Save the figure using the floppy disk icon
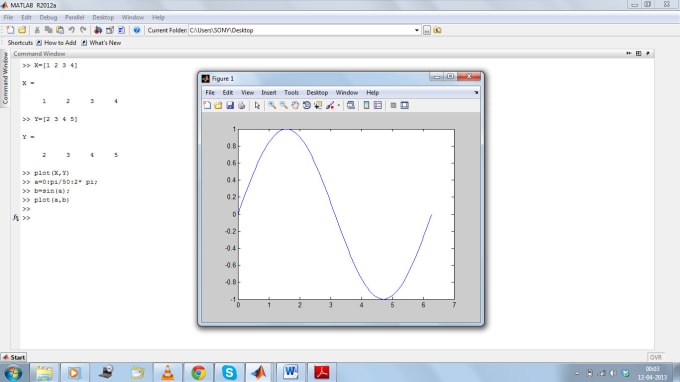This screenshot has width=680, height=382. (x=230, y=105)
